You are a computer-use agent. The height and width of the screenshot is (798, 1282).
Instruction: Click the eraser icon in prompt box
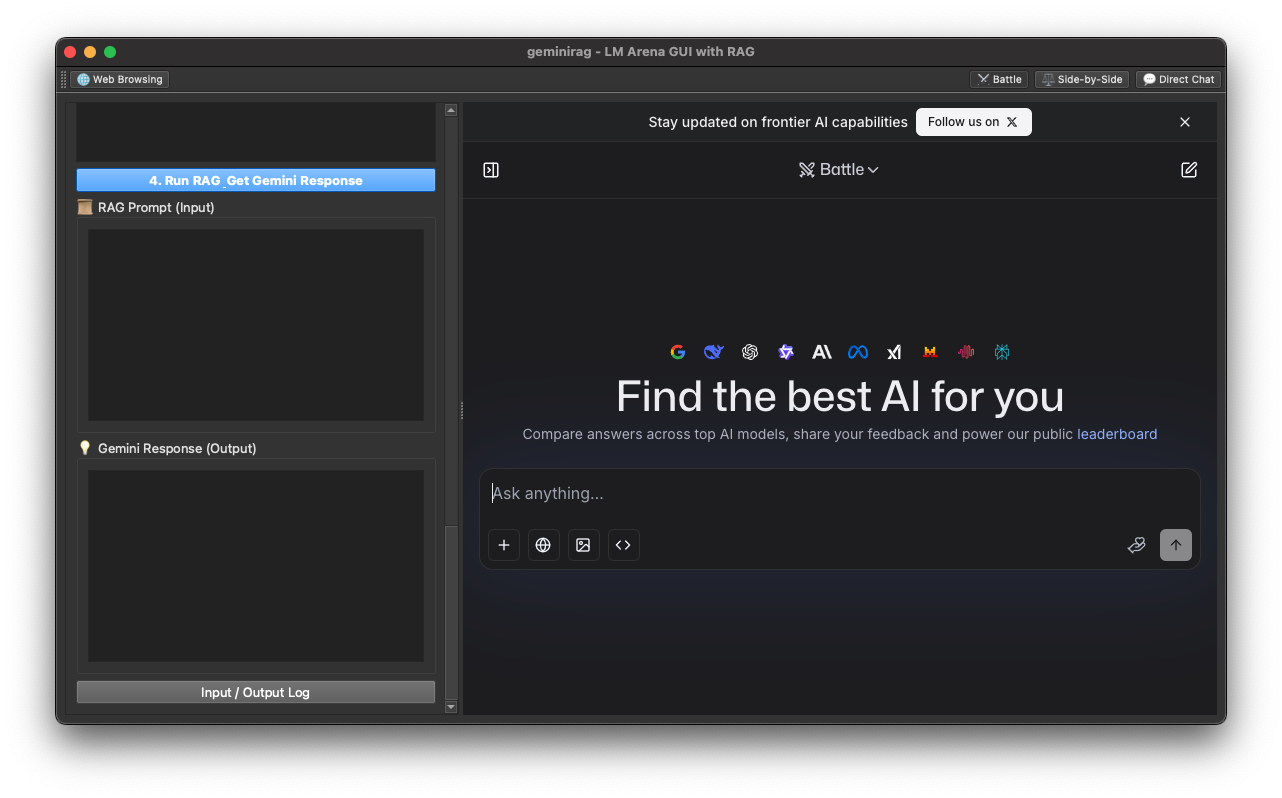pyautogui.click(x=1136, y=545)
